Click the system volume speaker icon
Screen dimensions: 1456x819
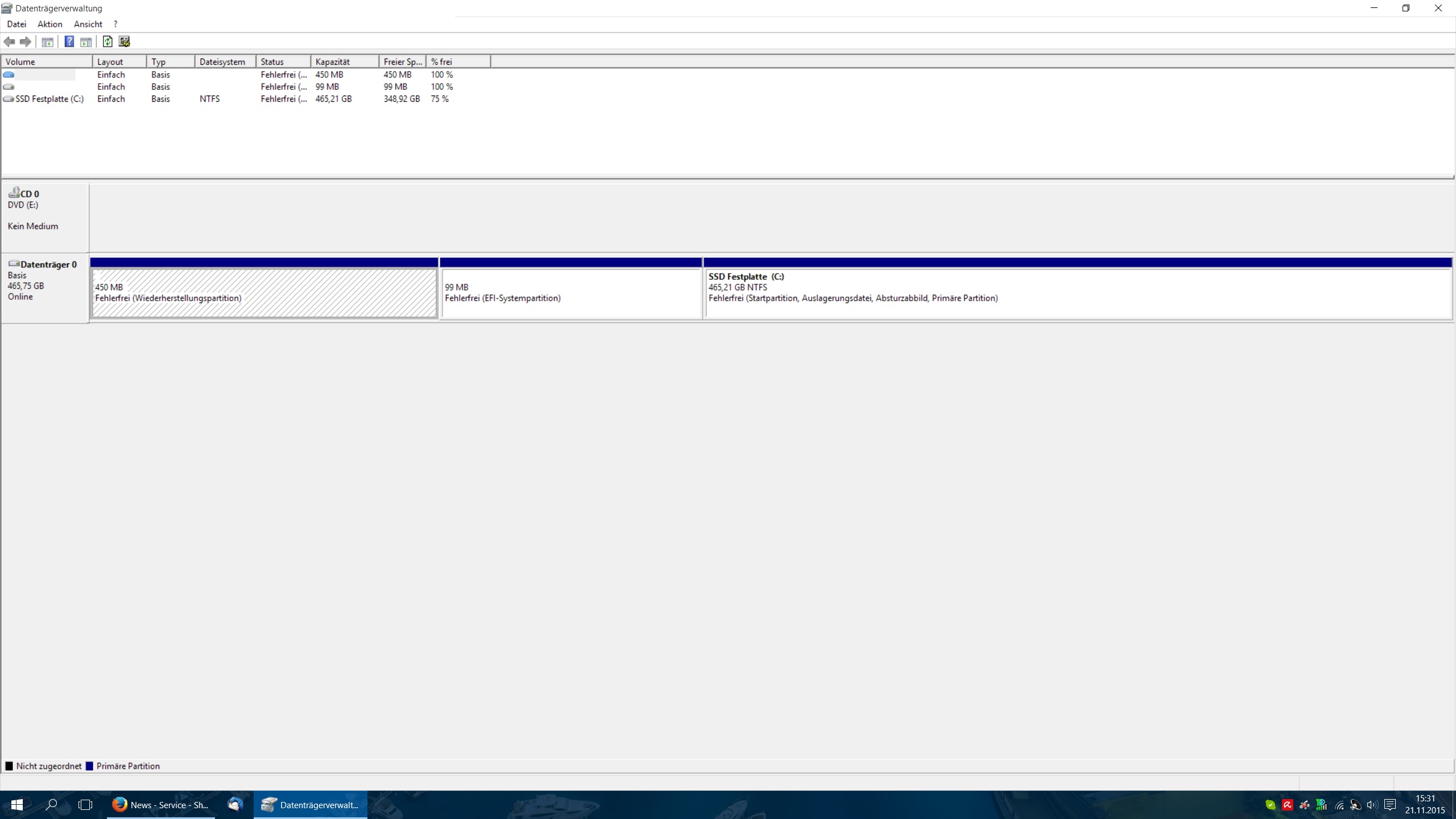click(1372, 805)
